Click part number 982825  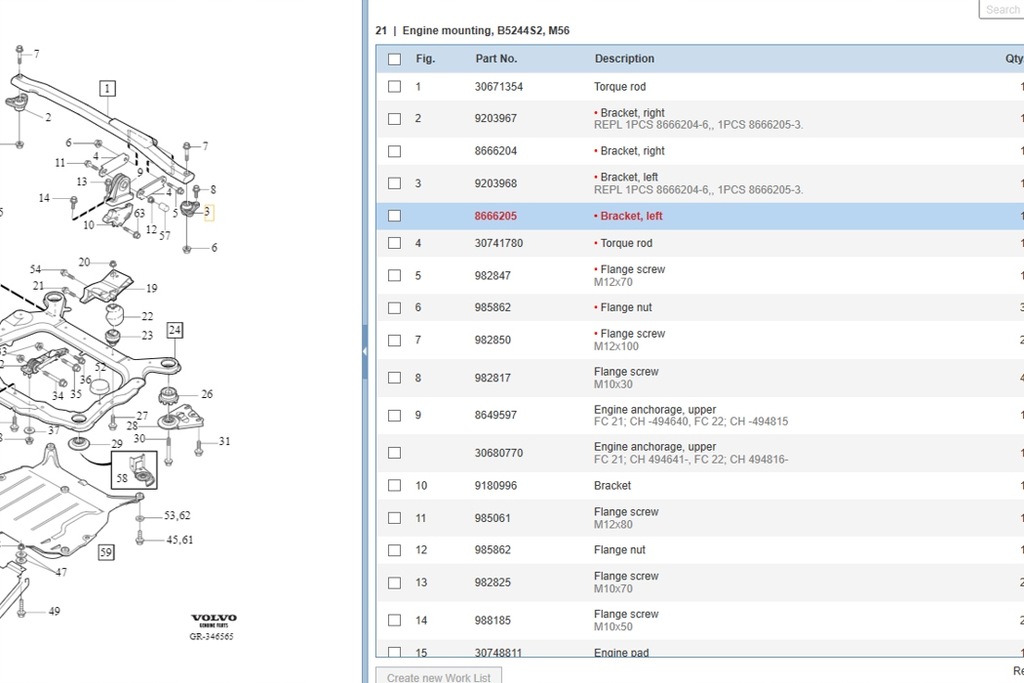click(492, 582)
